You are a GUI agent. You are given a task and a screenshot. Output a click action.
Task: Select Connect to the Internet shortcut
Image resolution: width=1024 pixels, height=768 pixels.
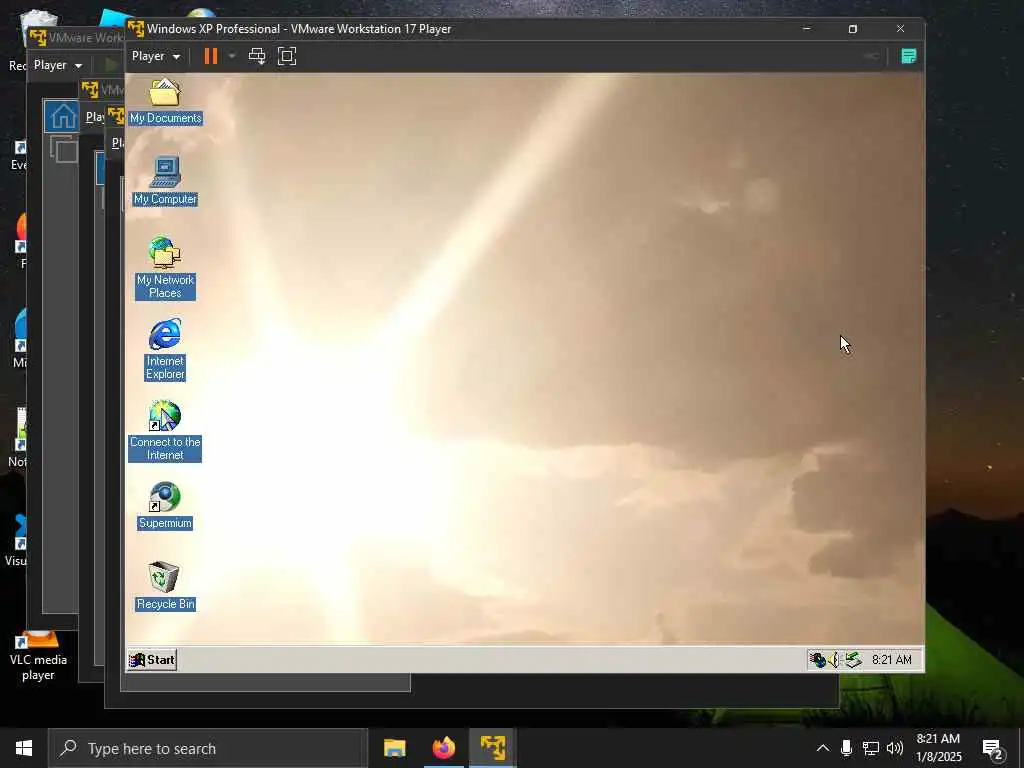(165, 431)
